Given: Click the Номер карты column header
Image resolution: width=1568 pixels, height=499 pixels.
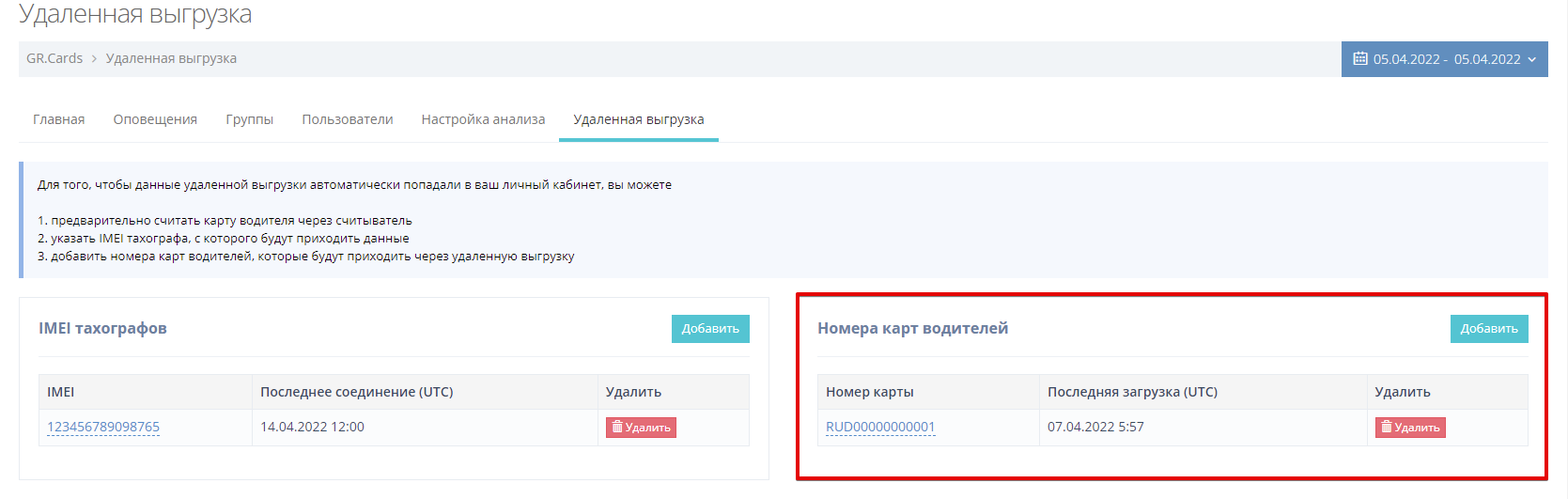Looking at the screenshot, I should [x=869, y=392].
